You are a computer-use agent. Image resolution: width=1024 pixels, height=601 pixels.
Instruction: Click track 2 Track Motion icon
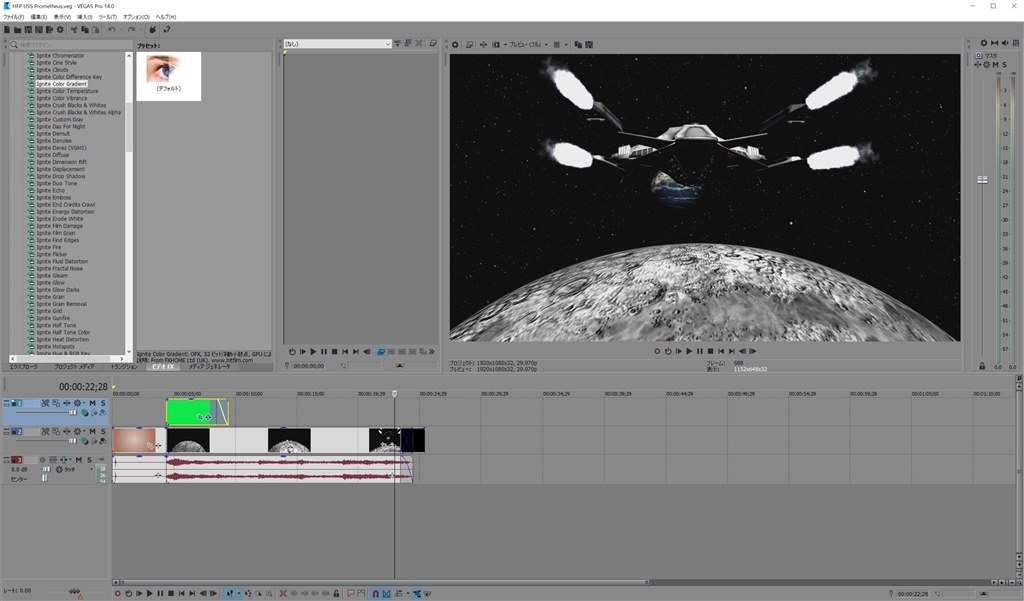click(x=56, y=431)
